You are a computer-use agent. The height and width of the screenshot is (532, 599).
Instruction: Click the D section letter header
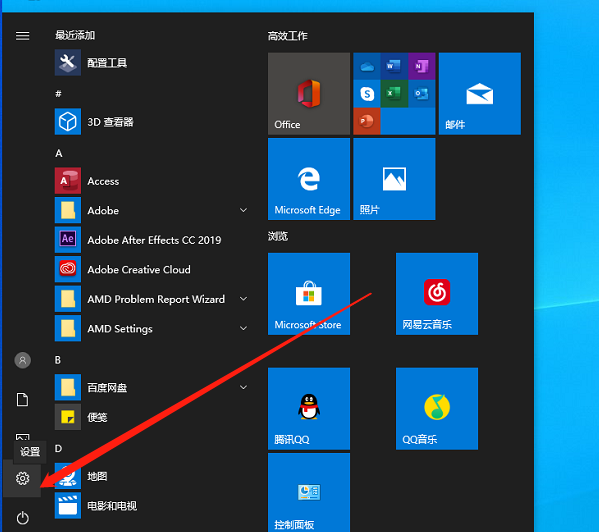[58, 448]
